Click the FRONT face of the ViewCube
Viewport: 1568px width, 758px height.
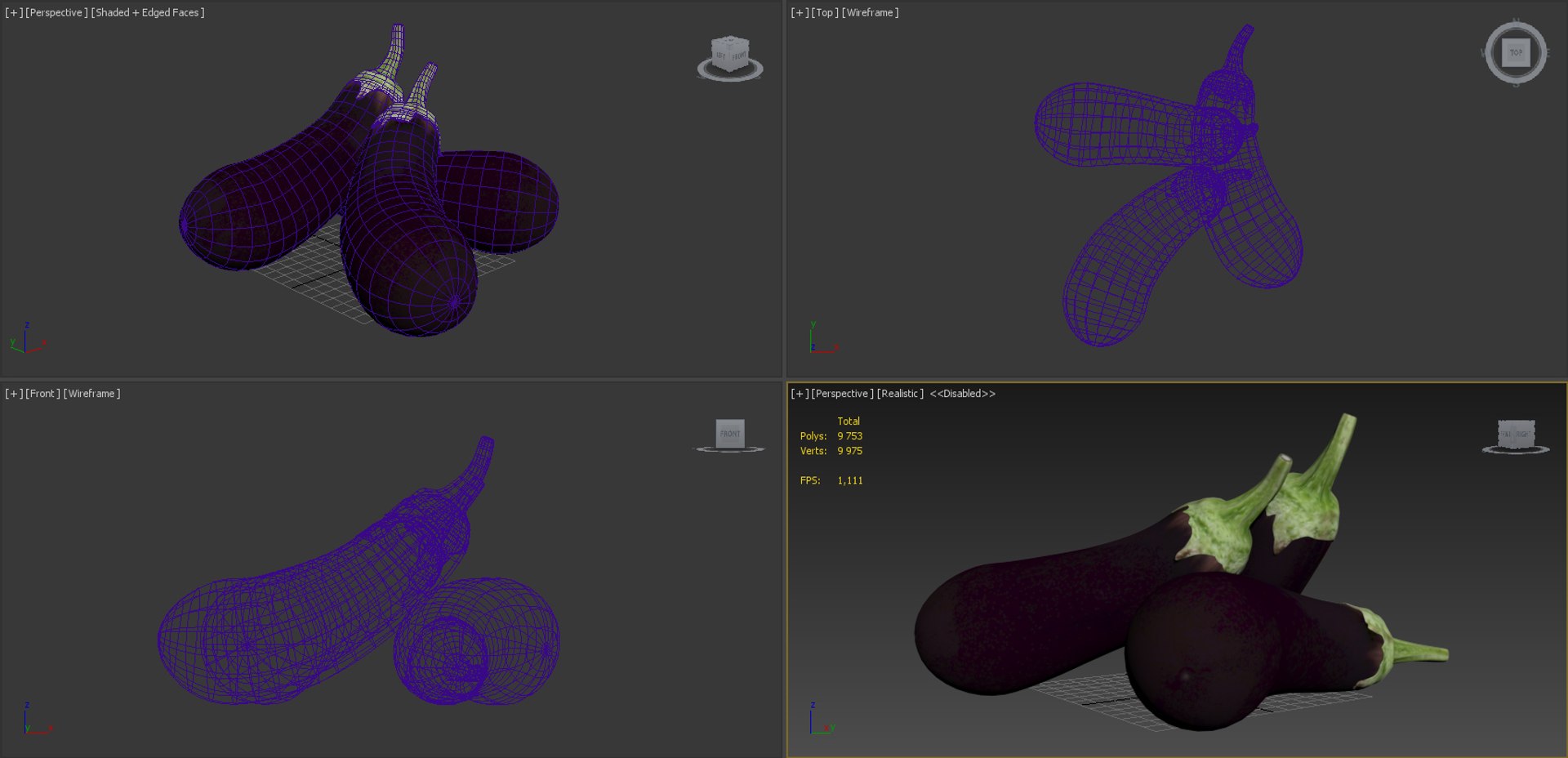(x=730, y=433)
